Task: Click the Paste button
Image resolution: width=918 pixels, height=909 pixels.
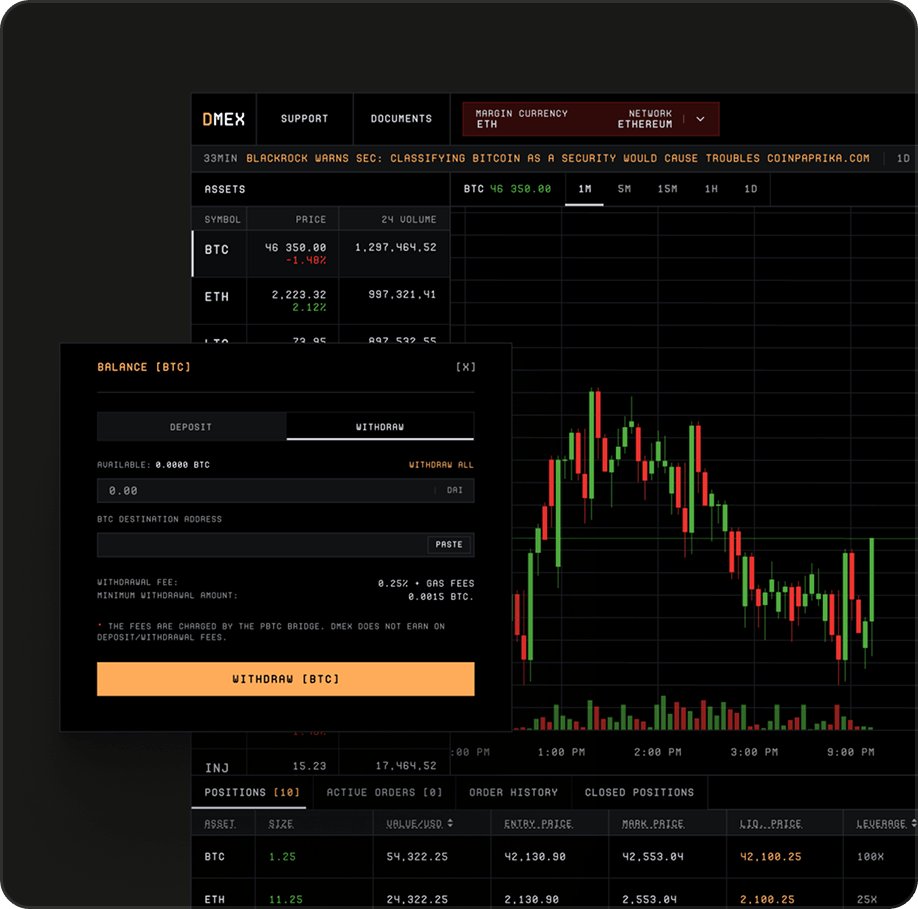Action: click(x=448, y=544)
